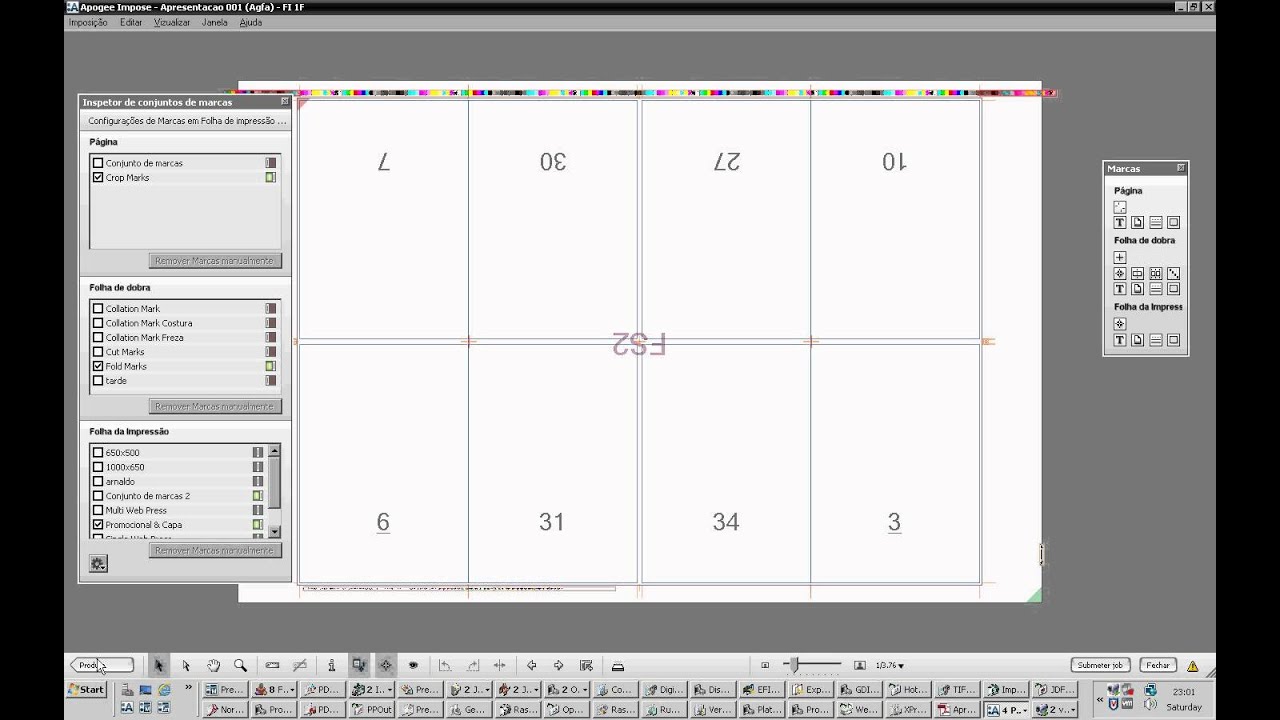The image size is (1280, 720).
Task: Uncheck the Promocional & Capa checkbox
Action: pyautogui.click(x=98, y=524)
